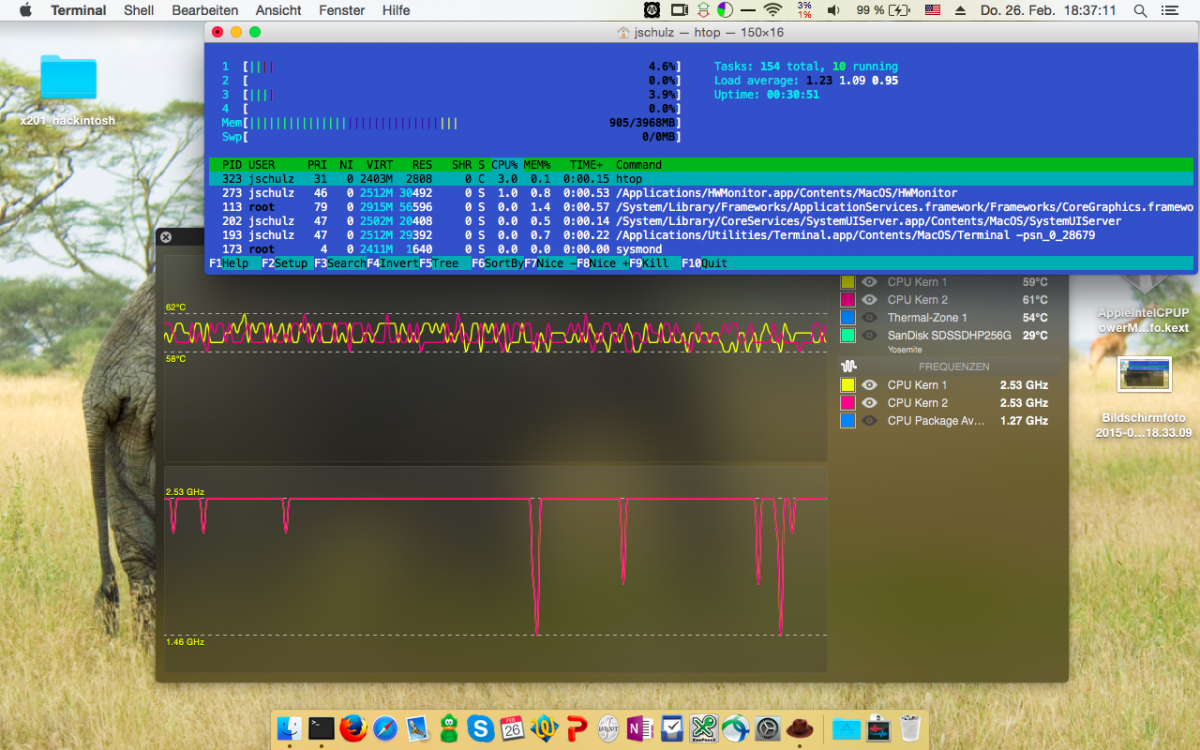Toggle CPU Kern 1 frequency visibility

coord(869,385)
